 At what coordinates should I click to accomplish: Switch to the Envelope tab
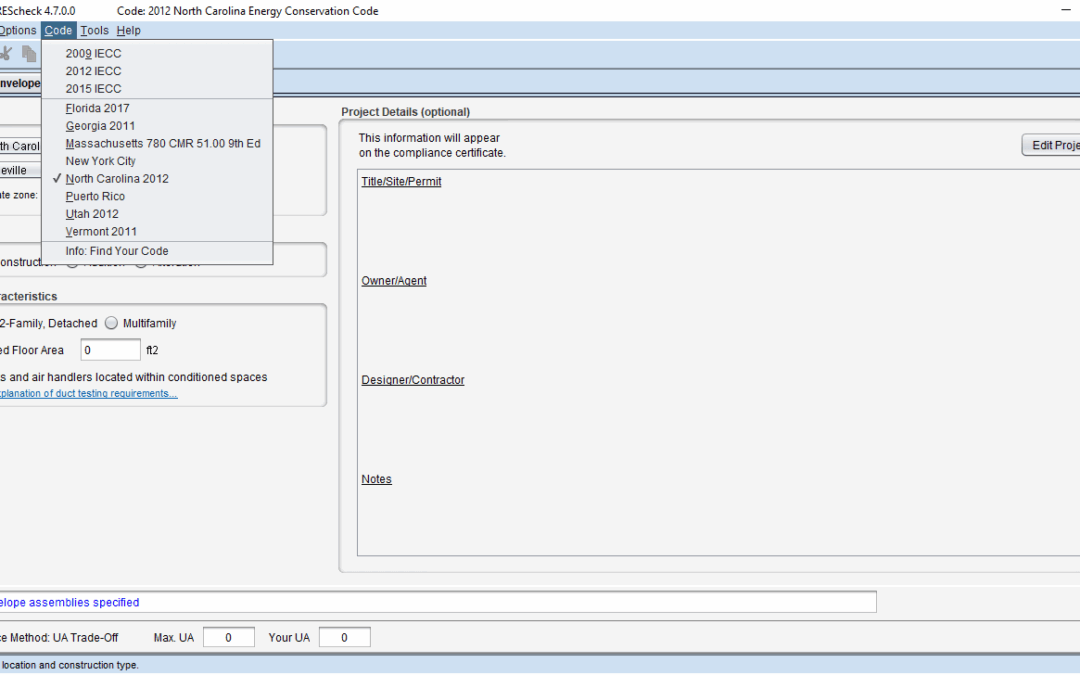coord(20,83)
